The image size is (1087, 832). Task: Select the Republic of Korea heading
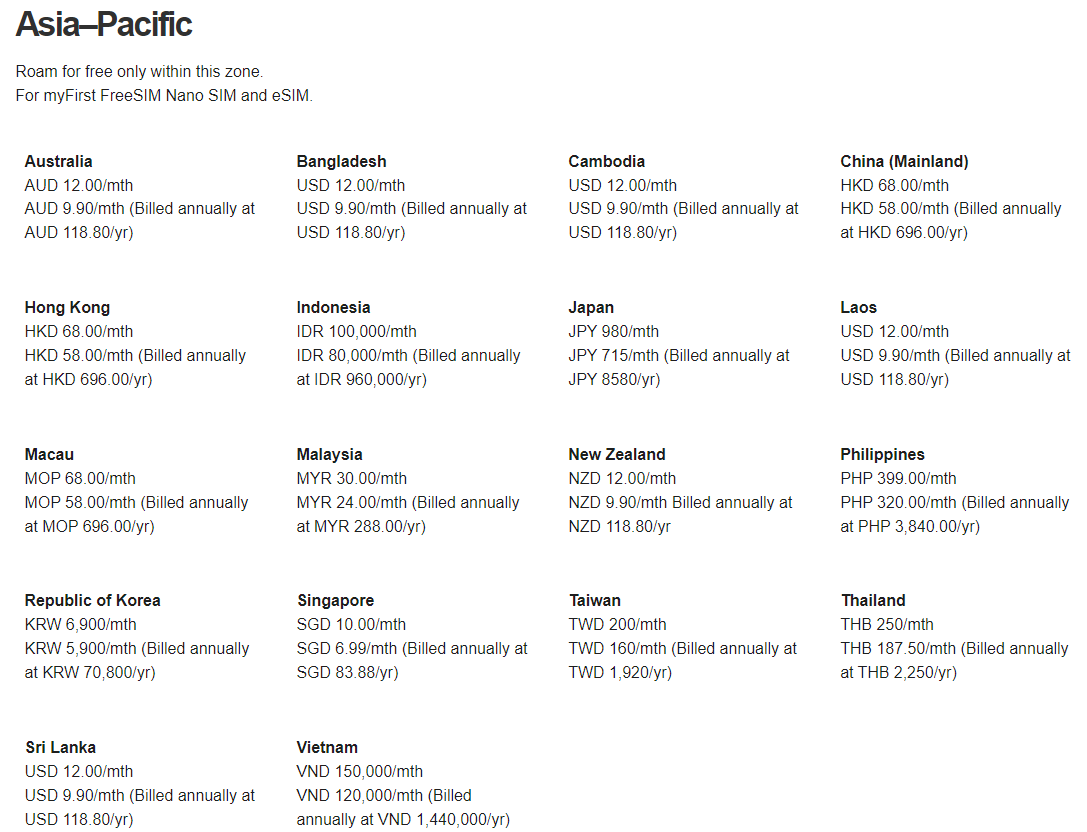click(92, 600)
